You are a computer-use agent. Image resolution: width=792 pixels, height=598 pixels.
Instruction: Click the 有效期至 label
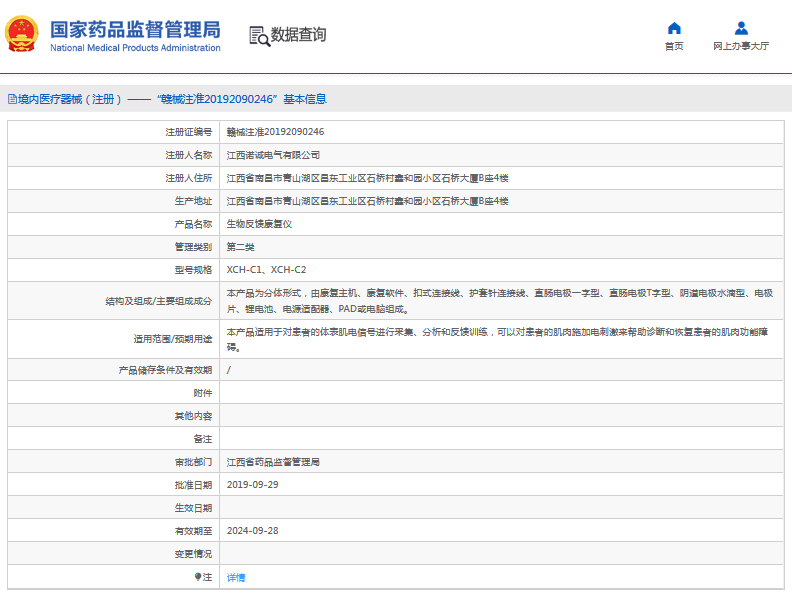(193, 531)
